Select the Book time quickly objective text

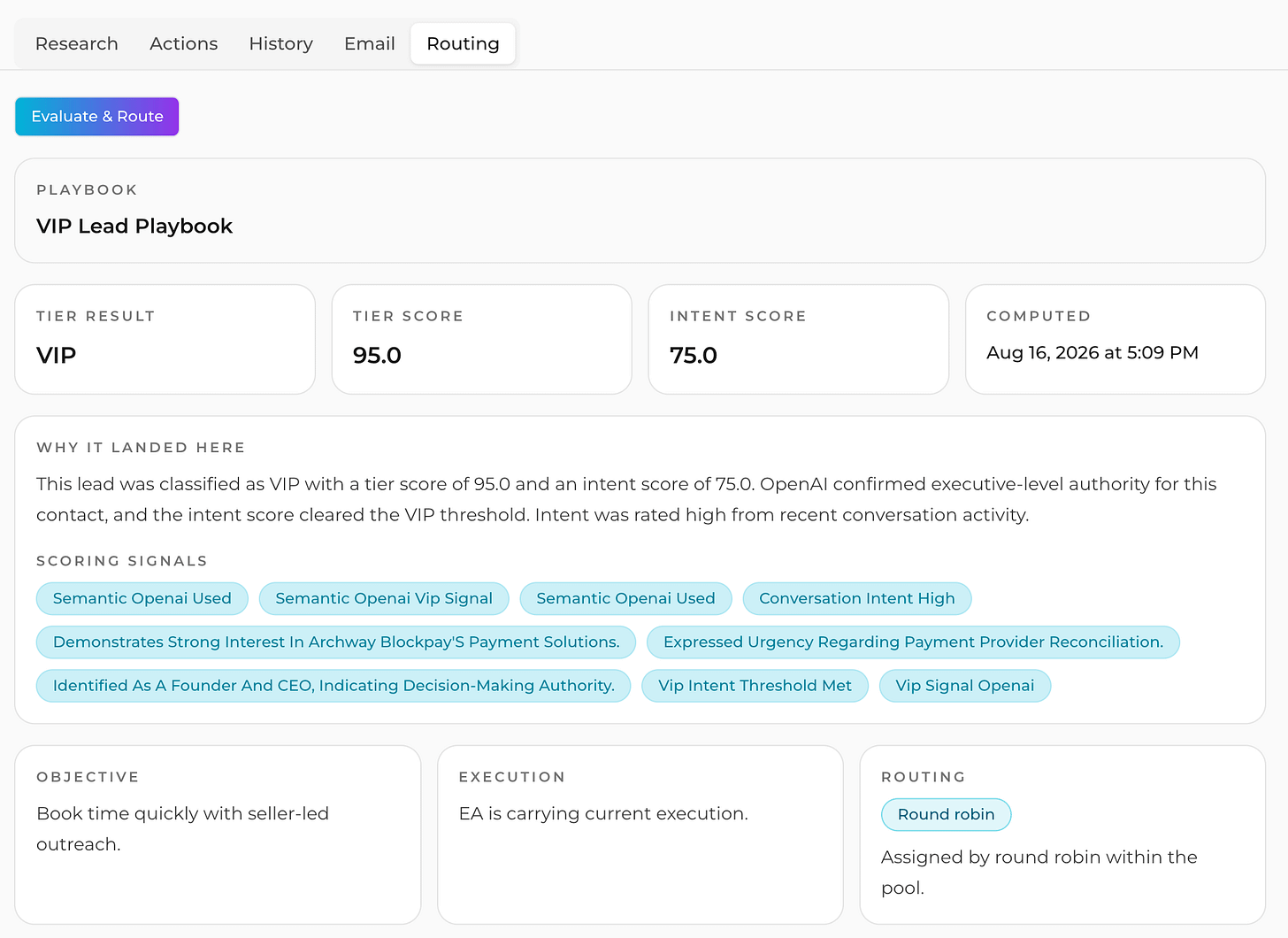coord(182,828)
